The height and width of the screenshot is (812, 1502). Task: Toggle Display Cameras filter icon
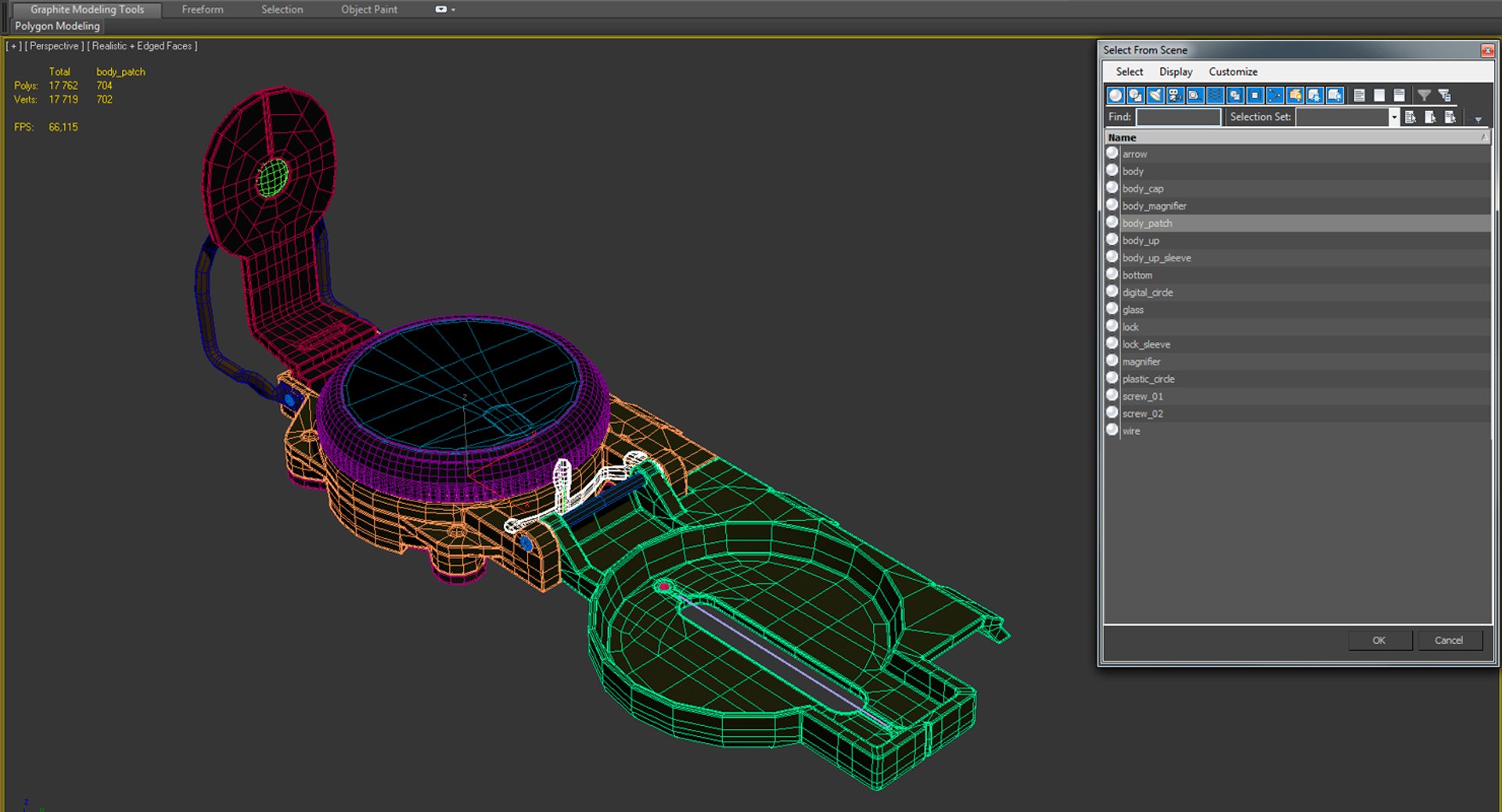click(1175, 95)
